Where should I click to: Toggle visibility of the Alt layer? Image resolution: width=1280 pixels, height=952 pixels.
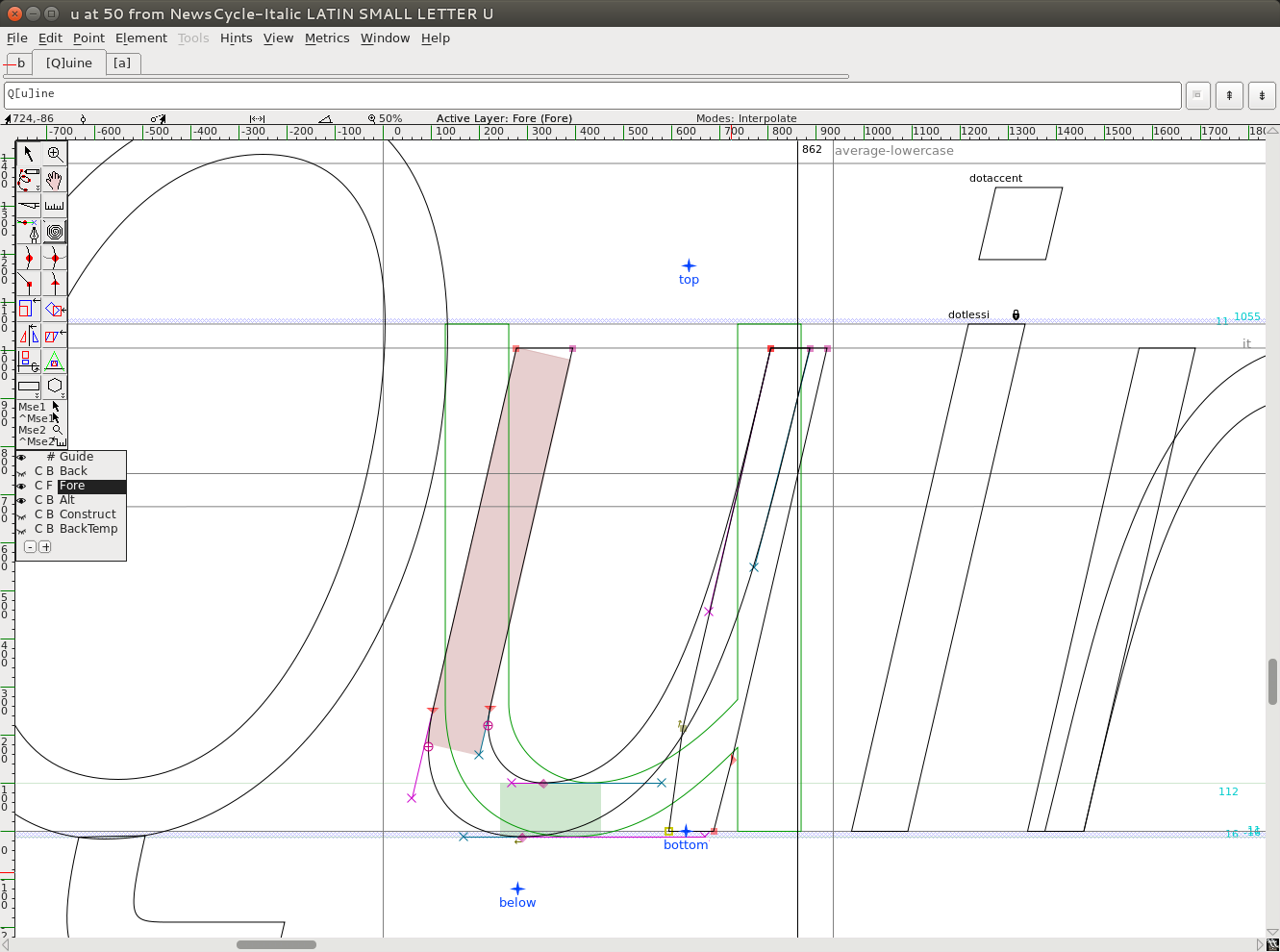click(21, 500)
